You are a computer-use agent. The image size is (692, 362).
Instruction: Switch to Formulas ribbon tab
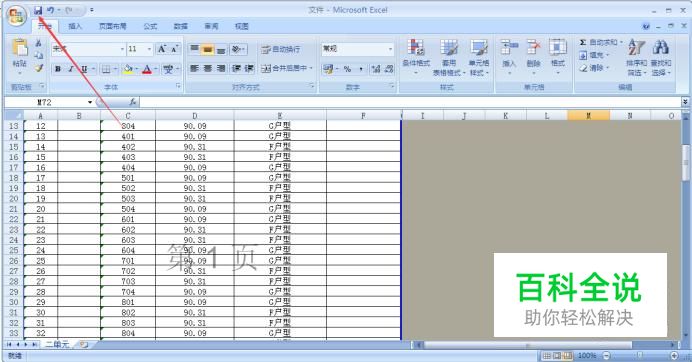(x=150, y=26)
